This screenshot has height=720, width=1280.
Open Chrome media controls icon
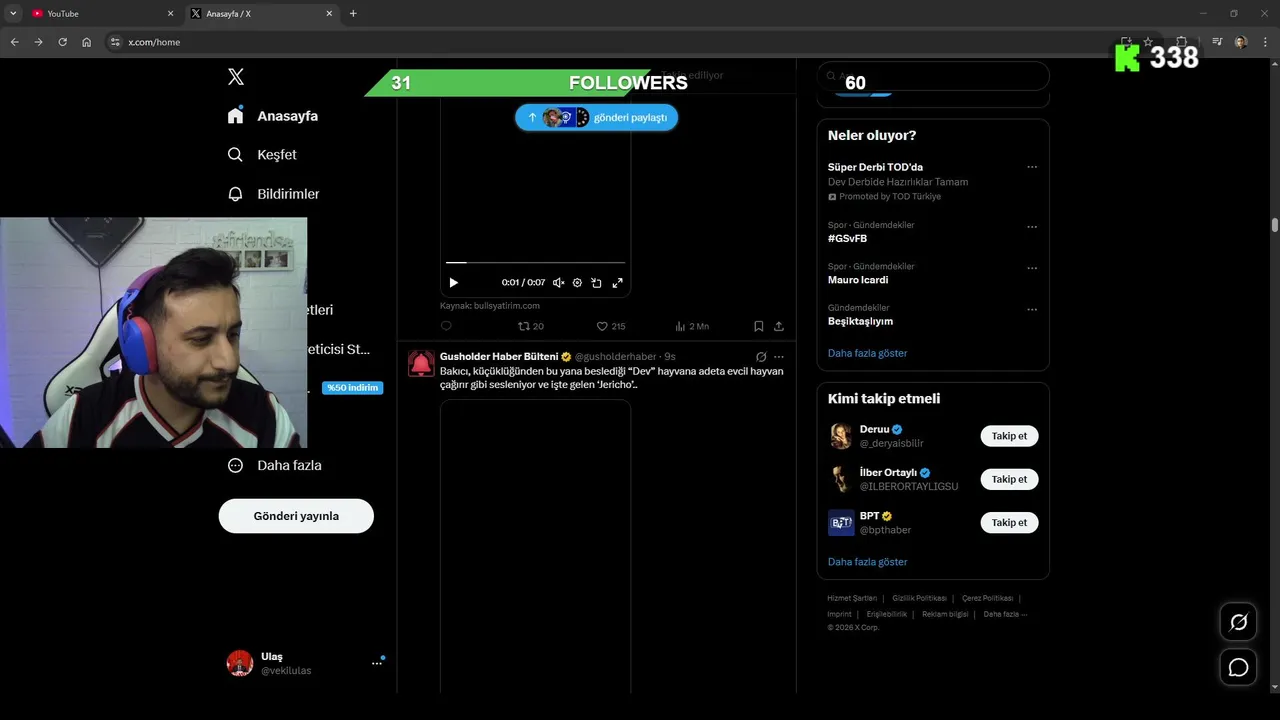tap(1217, 42)
